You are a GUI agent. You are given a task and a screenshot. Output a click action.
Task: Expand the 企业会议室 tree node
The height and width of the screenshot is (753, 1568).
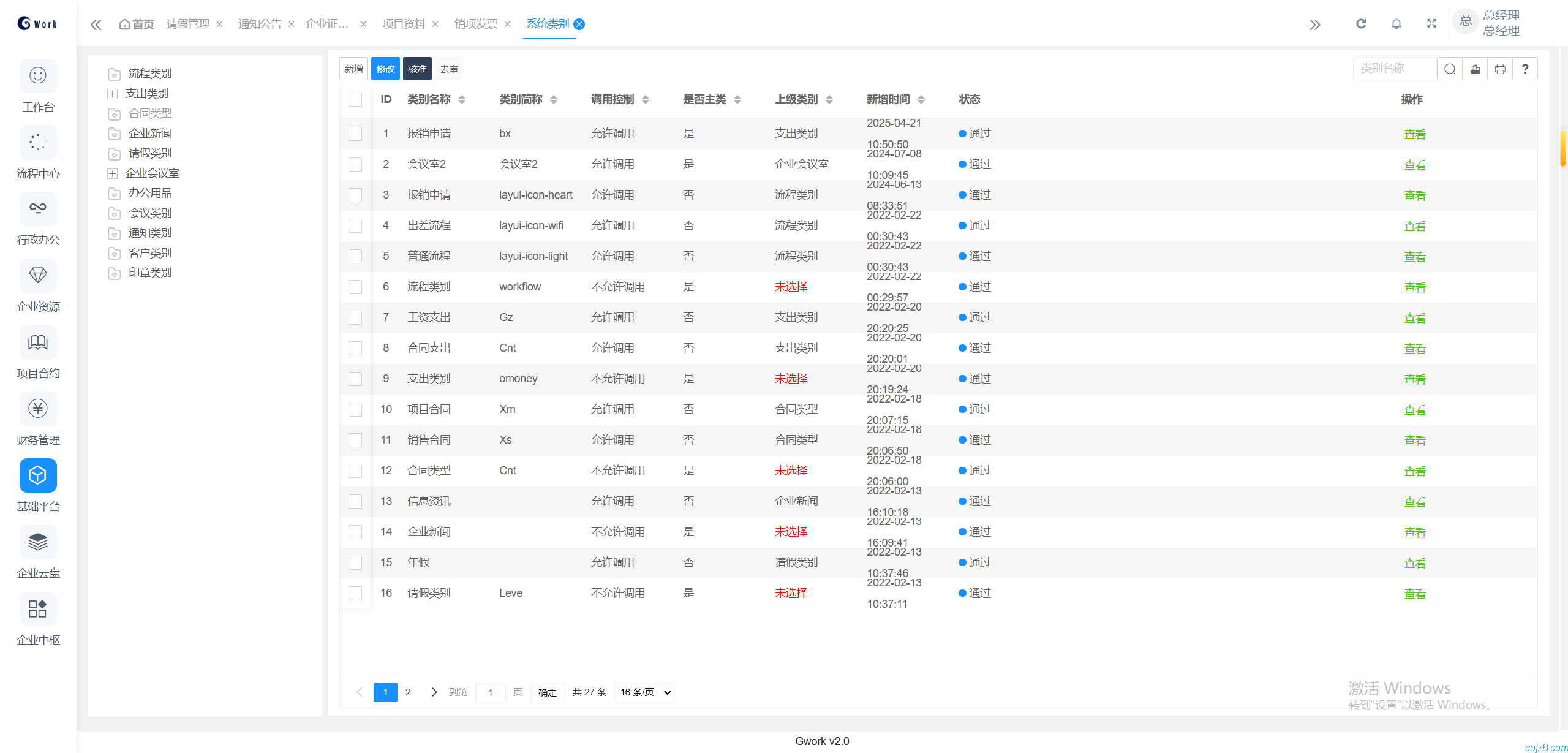click(x=113, y=173)
